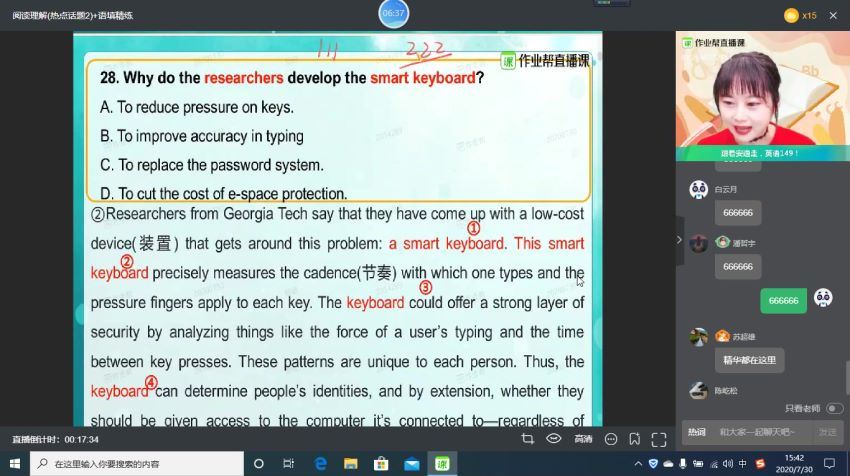Open the volume speaker tray icon
Viewport: 850px width, 476px height.
click(727, 464)
